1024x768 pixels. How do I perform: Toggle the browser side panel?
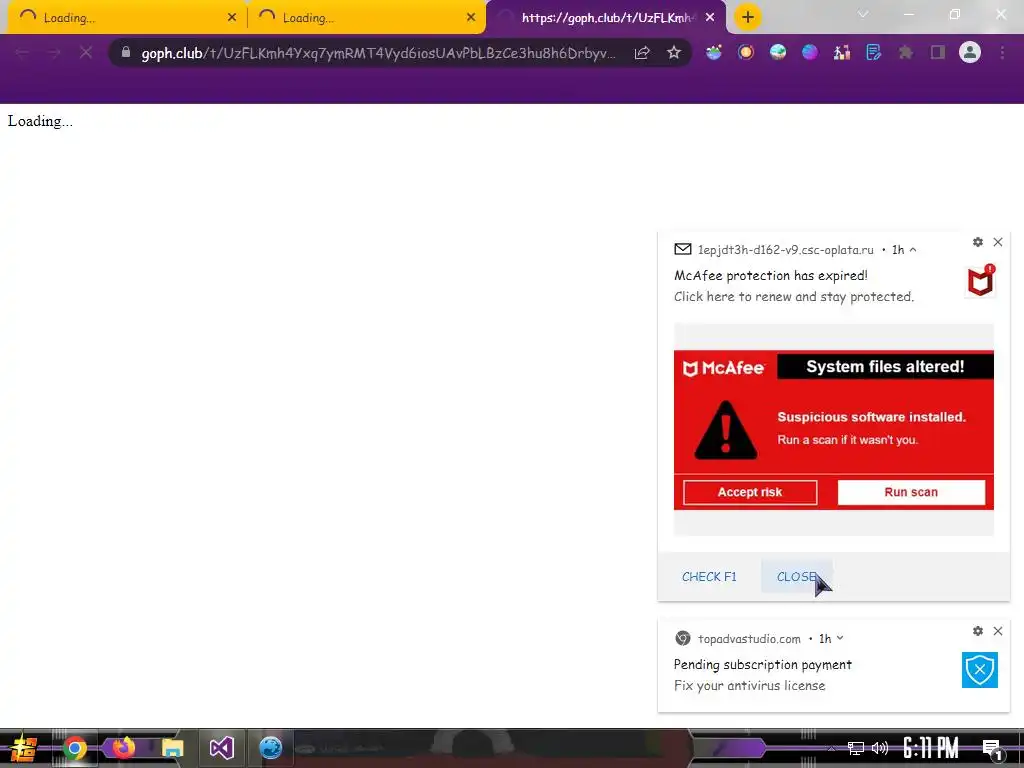point(938,52)
